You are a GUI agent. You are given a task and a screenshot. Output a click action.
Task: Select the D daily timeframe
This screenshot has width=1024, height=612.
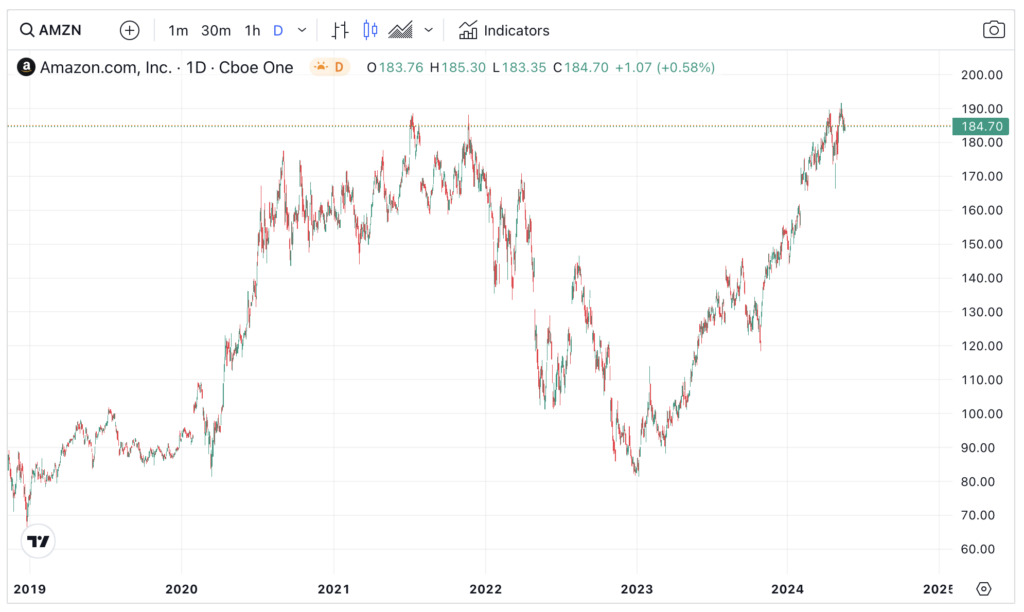coord(278,30)
